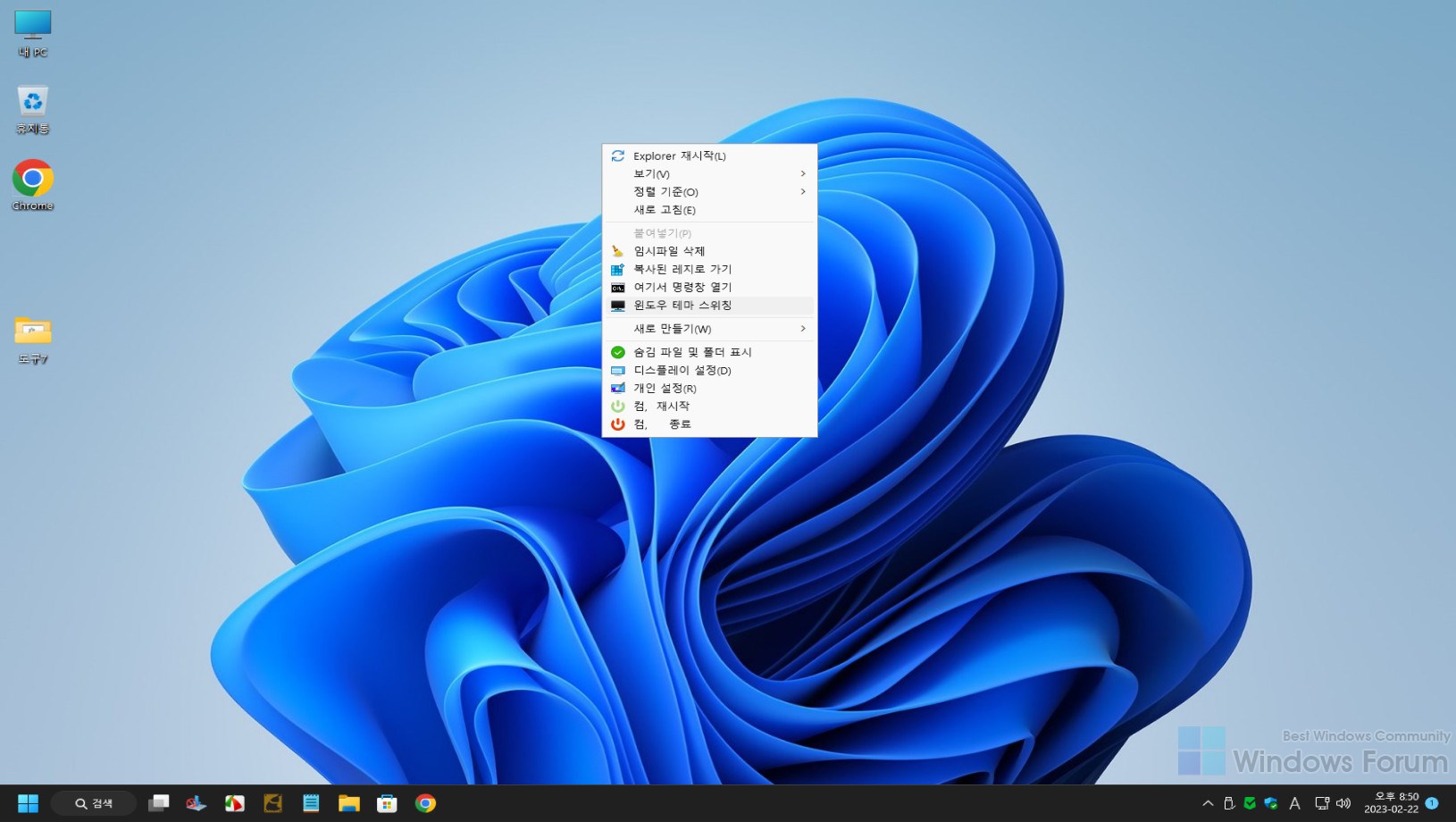Open the Windows Start menu
Viewport: 1456px width, 822px height.
tap(29, 803)
